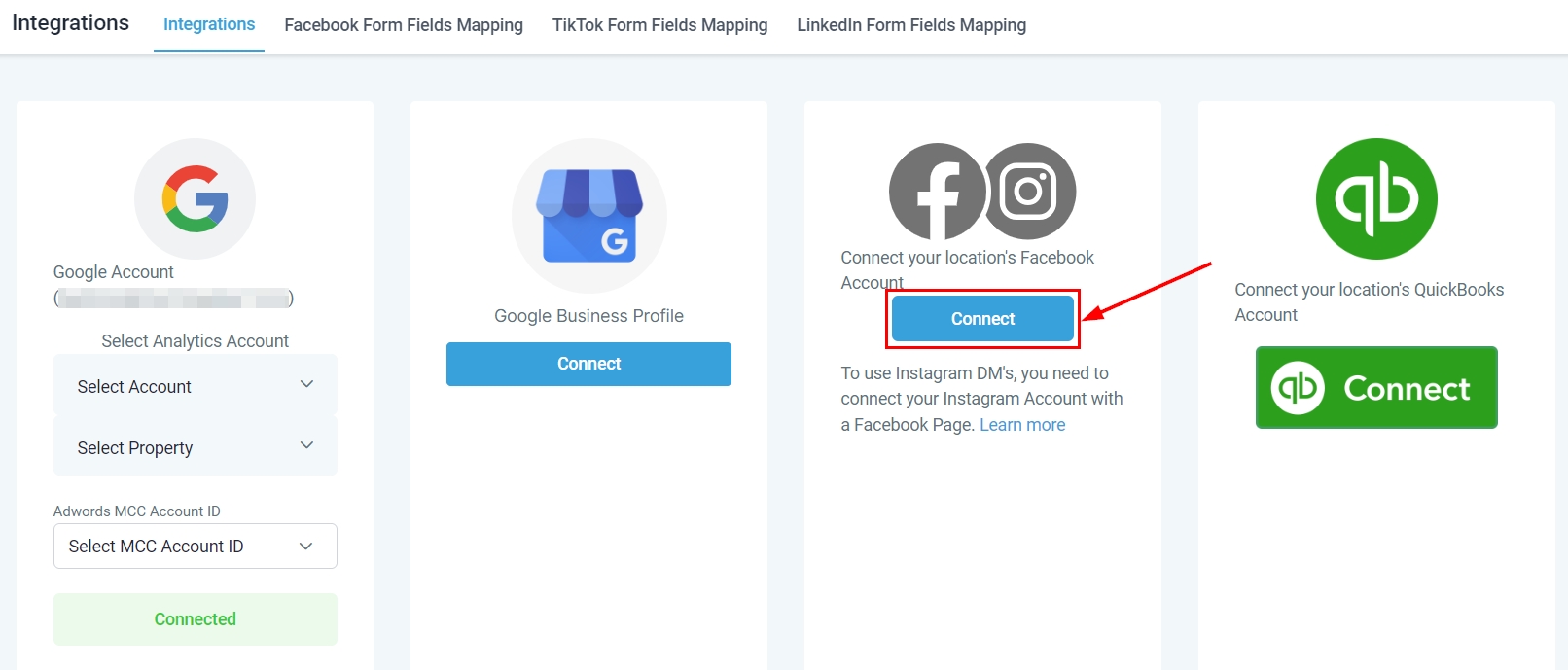The height and width of the screenshot is (670, 1568).
Task: Go to LinkedIn Form Fields Mapping tab
Action: point(911,25)
